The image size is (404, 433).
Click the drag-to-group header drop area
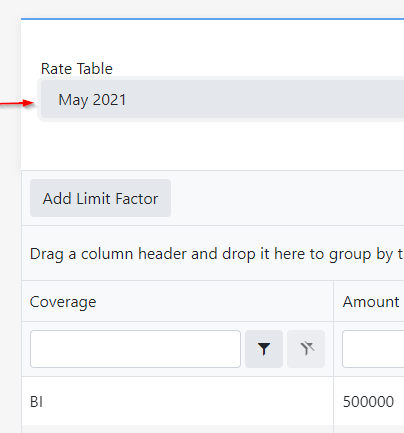(213, 253)
